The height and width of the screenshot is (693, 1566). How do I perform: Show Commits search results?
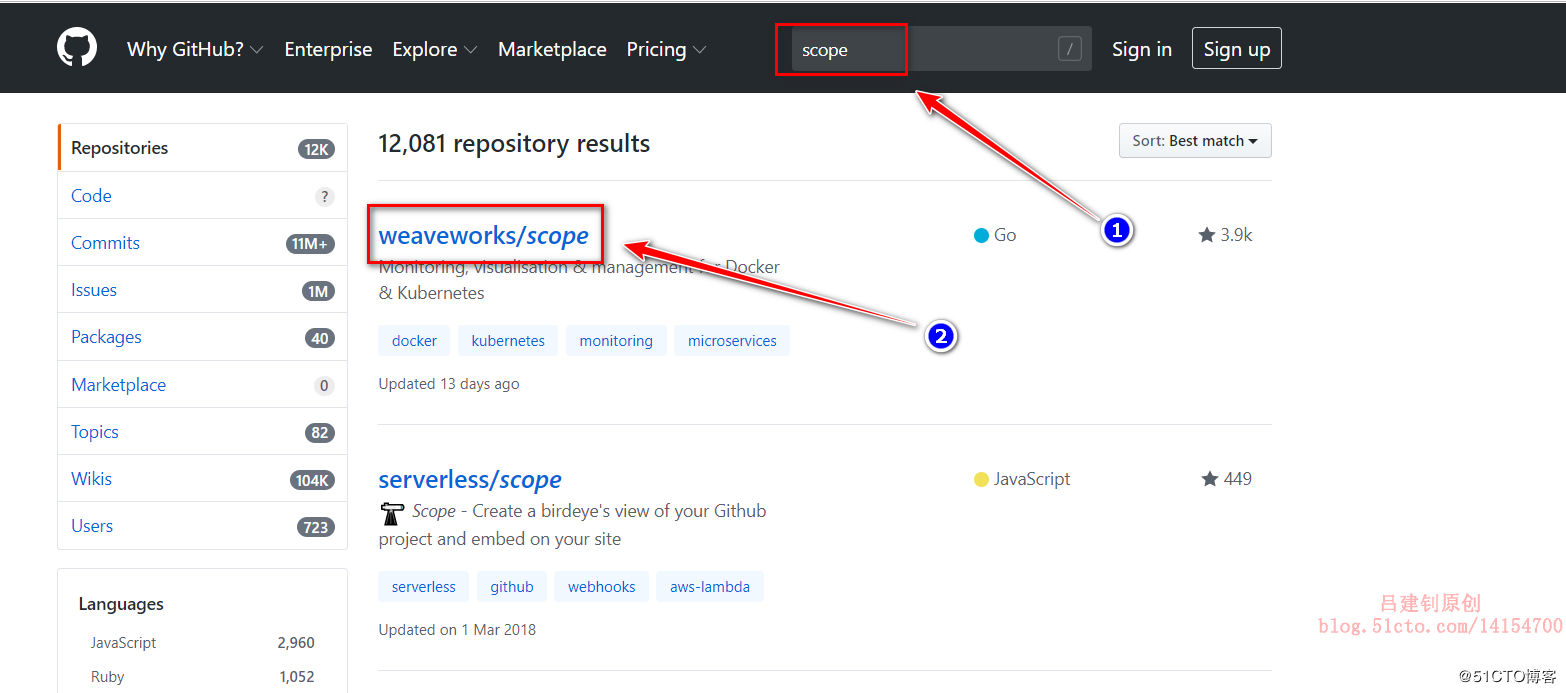coord(203,242)
